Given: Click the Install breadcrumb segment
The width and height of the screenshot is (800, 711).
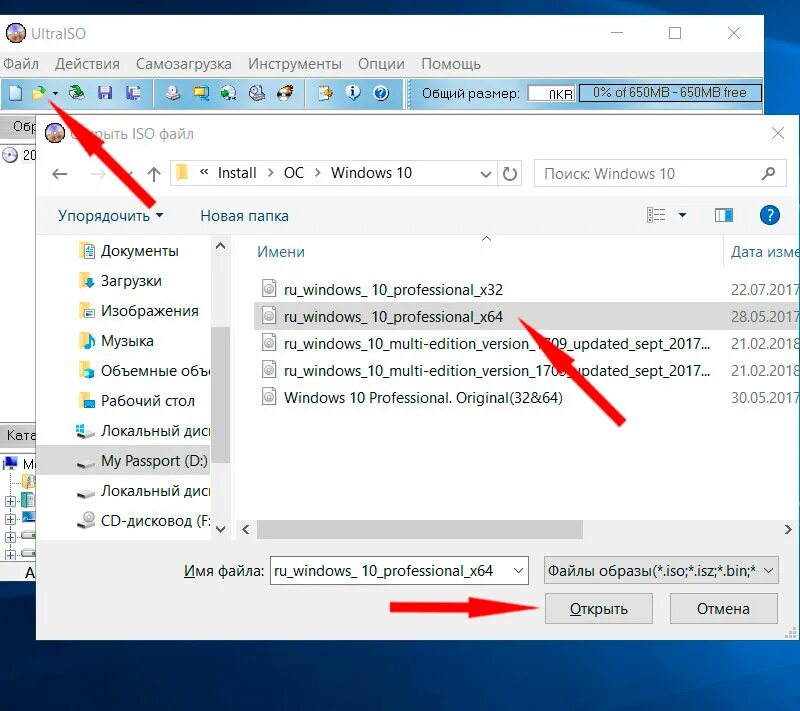Looking at the screenshot, I should tap(237, 173).
